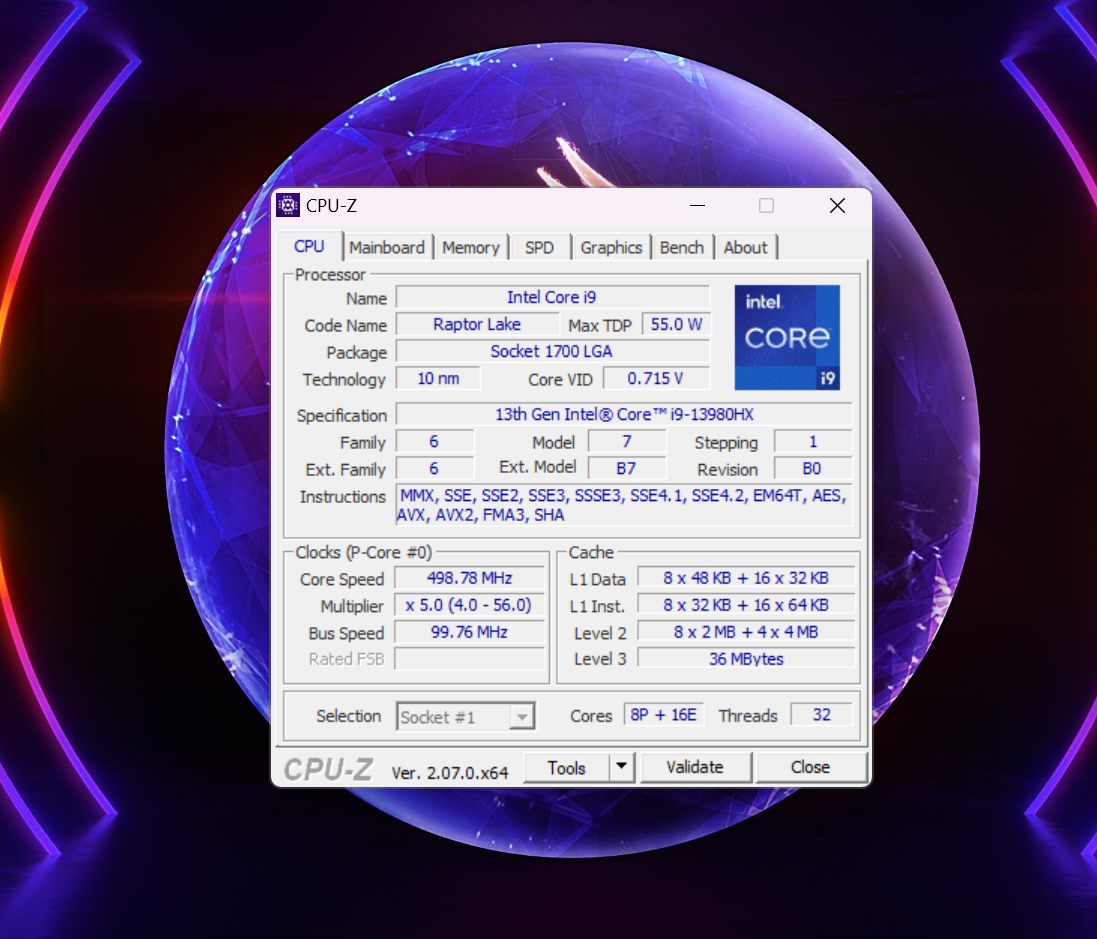This screenshot has width=1097, height=939.
Task: Expand the Socket #1 selection combo box
Action: coord(466,716)
